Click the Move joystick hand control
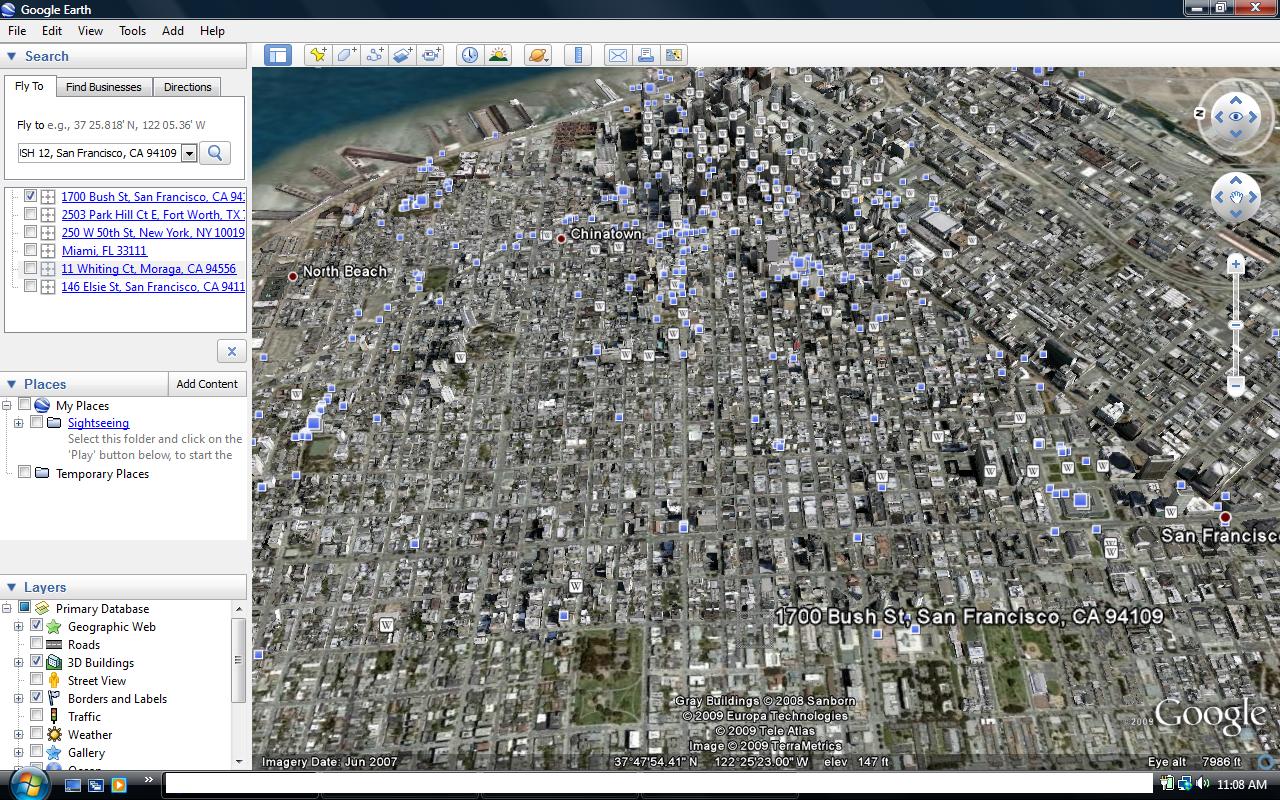The image size is (1280, 800). [1236, 198]
